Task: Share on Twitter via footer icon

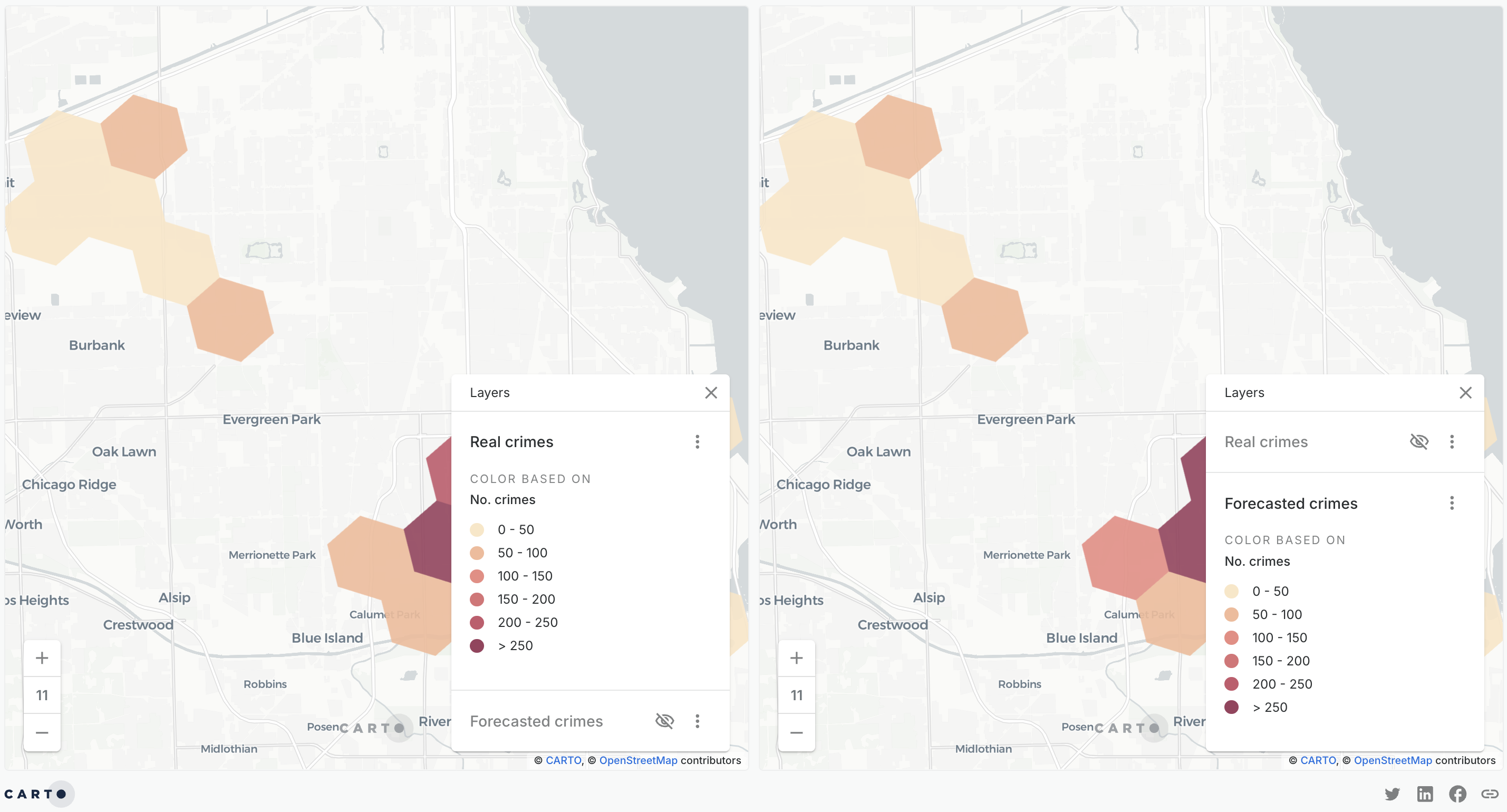Action: [1392, 794]
